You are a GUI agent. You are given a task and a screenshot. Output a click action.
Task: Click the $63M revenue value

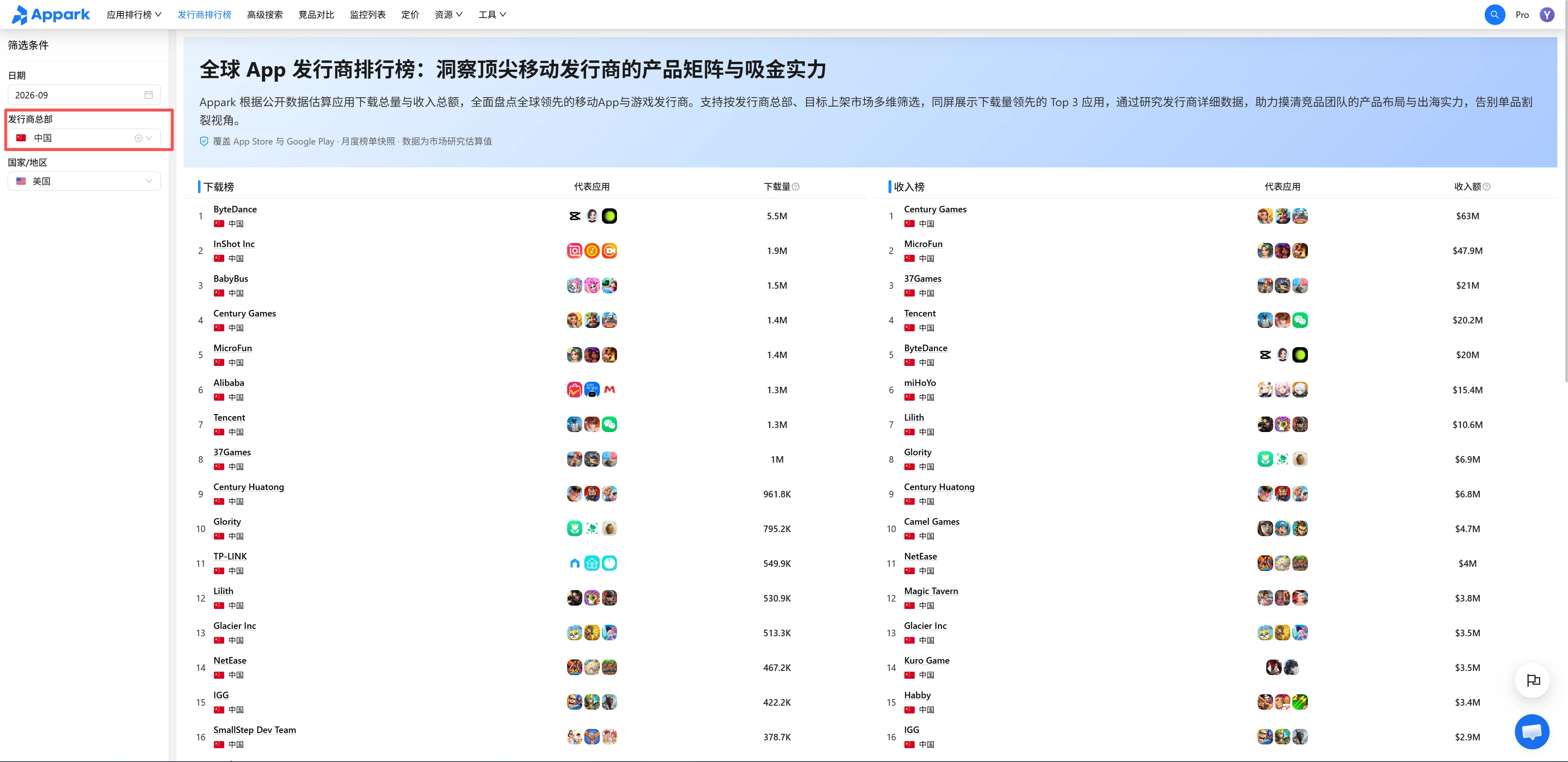coord(1467,216)
